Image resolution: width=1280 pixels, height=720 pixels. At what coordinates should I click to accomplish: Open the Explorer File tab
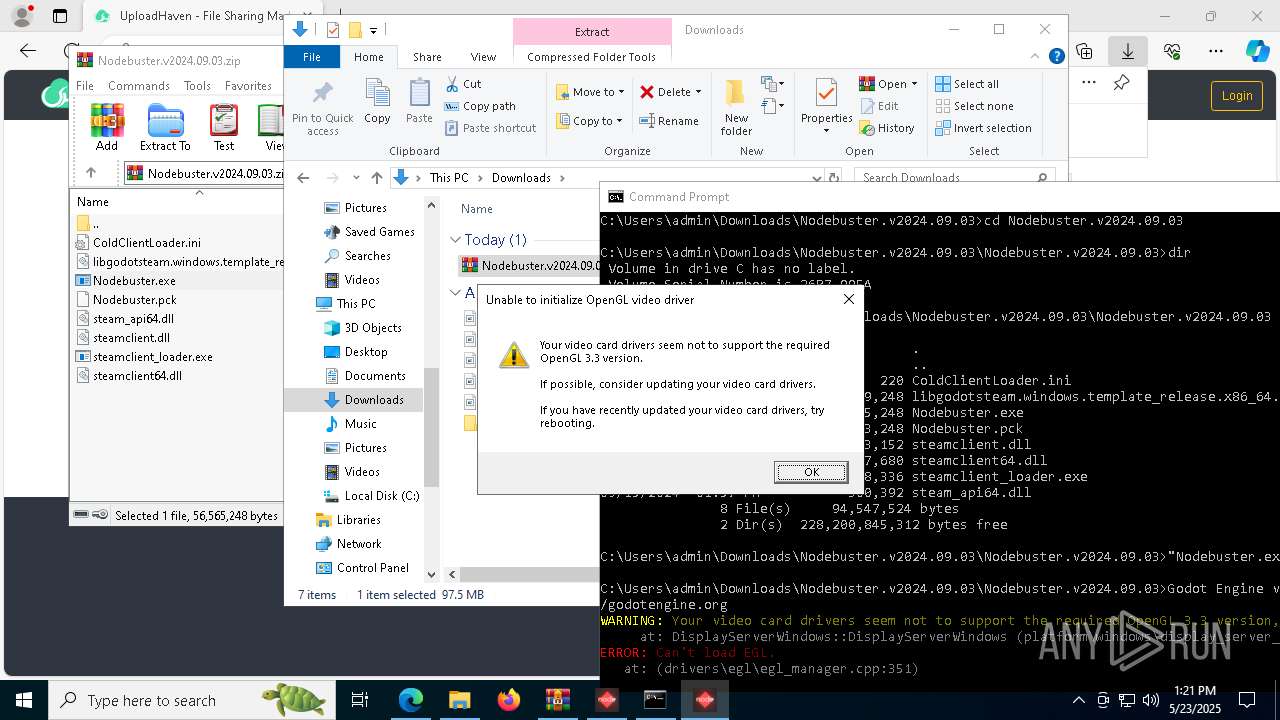tap(312, 57)
